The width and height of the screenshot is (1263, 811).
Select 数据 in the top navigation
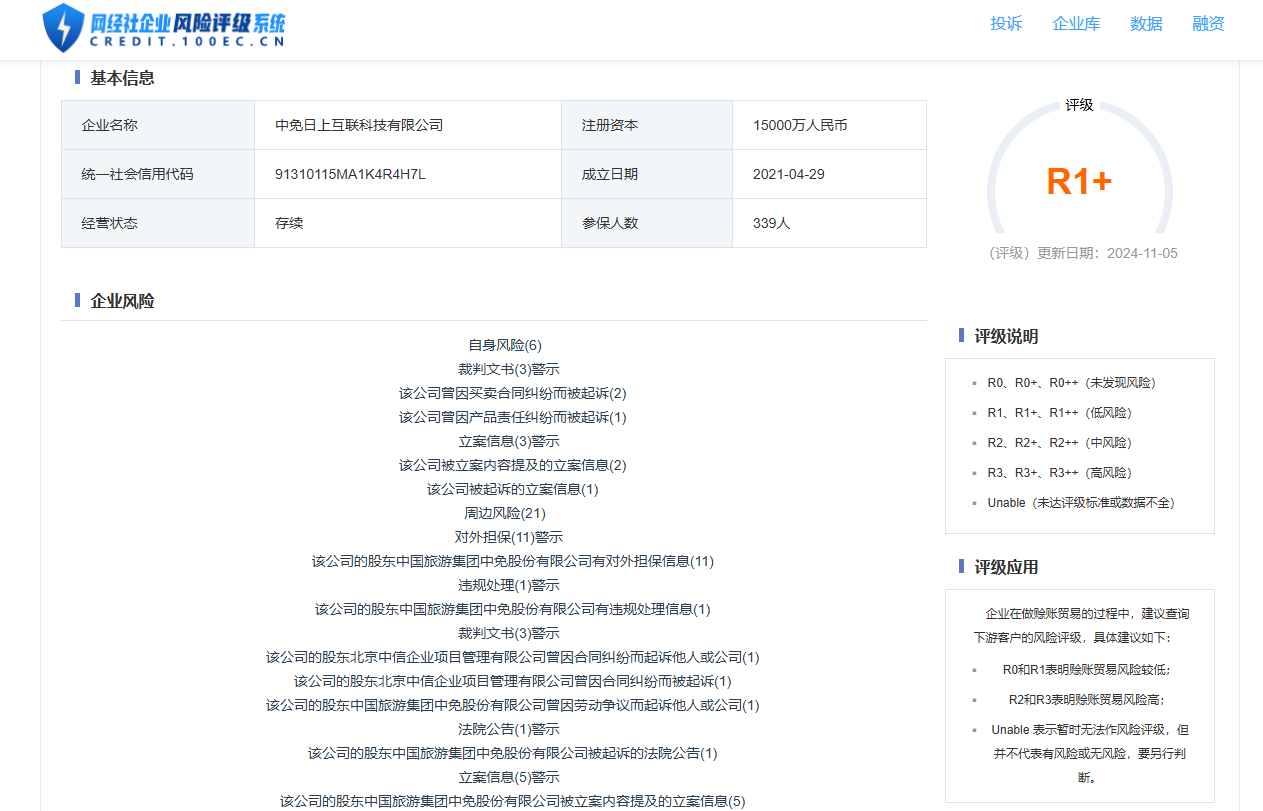coord(1146,24)
